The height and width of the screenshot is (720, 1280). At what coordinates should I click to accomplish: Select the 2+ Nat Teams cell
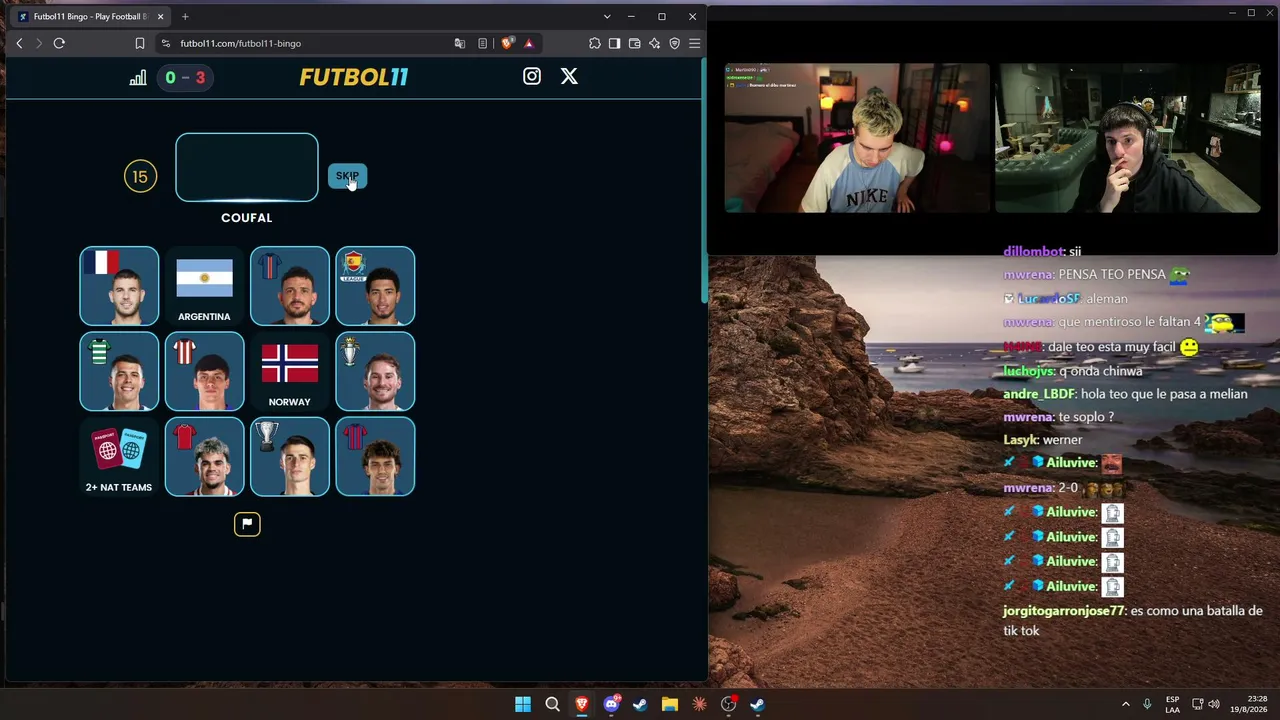pyautogui.click(x=119, y=456)
